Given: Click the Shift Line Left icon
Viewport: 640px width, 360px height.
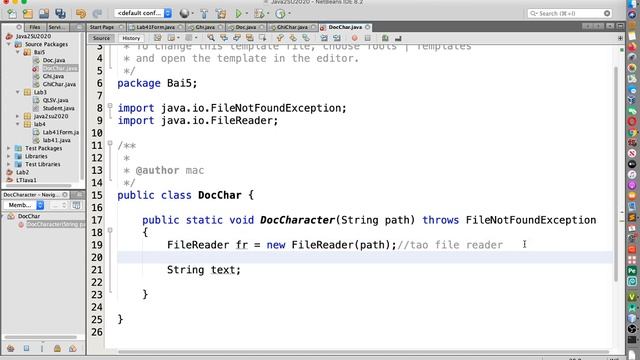Looking at the screenshot, I should tap(324, 38).
